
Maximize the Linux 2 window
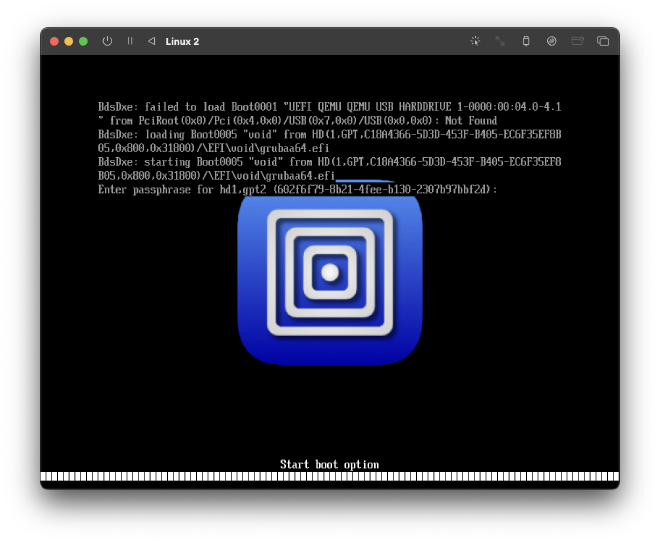[x=83, y=41]
